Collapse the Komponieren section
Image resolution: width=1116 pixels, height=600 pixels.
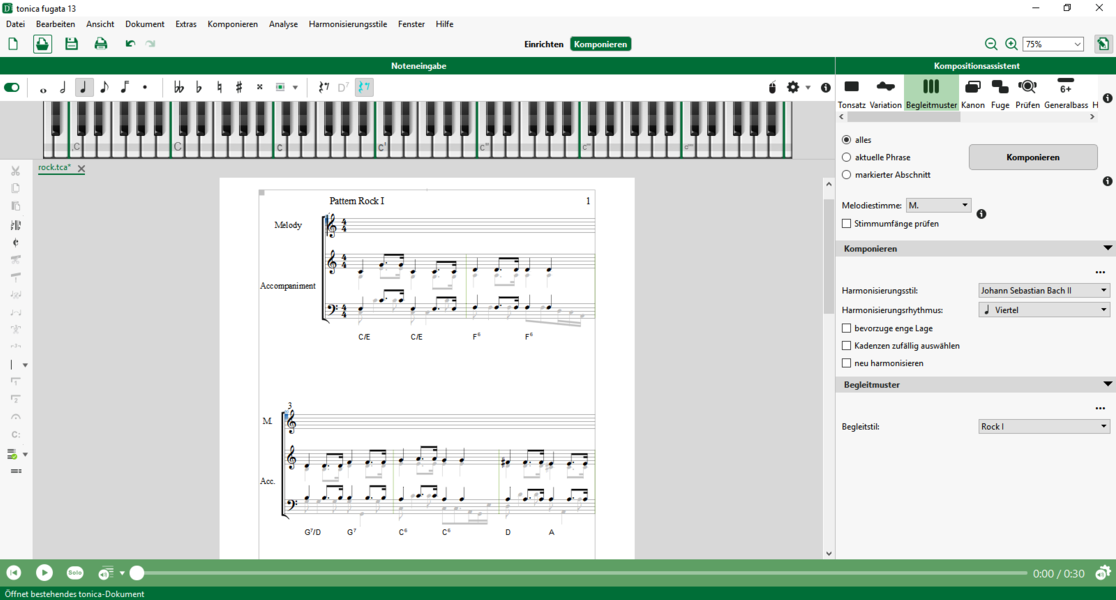click(1107, 248)
